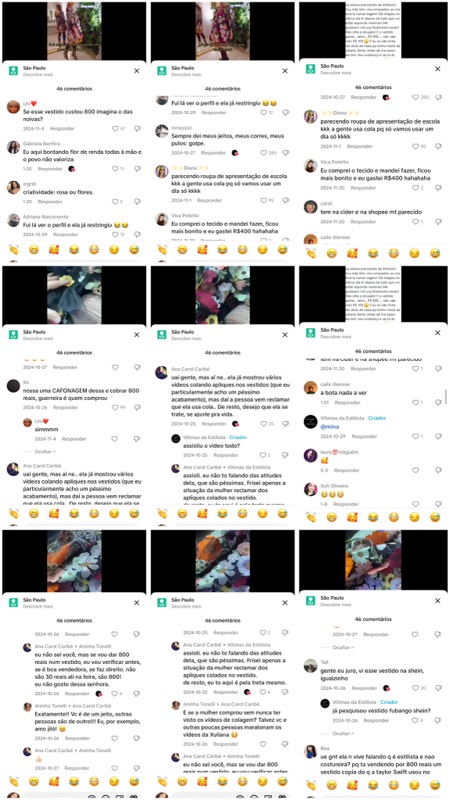This screenshot has width=450, height=800.
Task: Toggle like on Kk's comment with 99 likes
Action: click(115, 408)
